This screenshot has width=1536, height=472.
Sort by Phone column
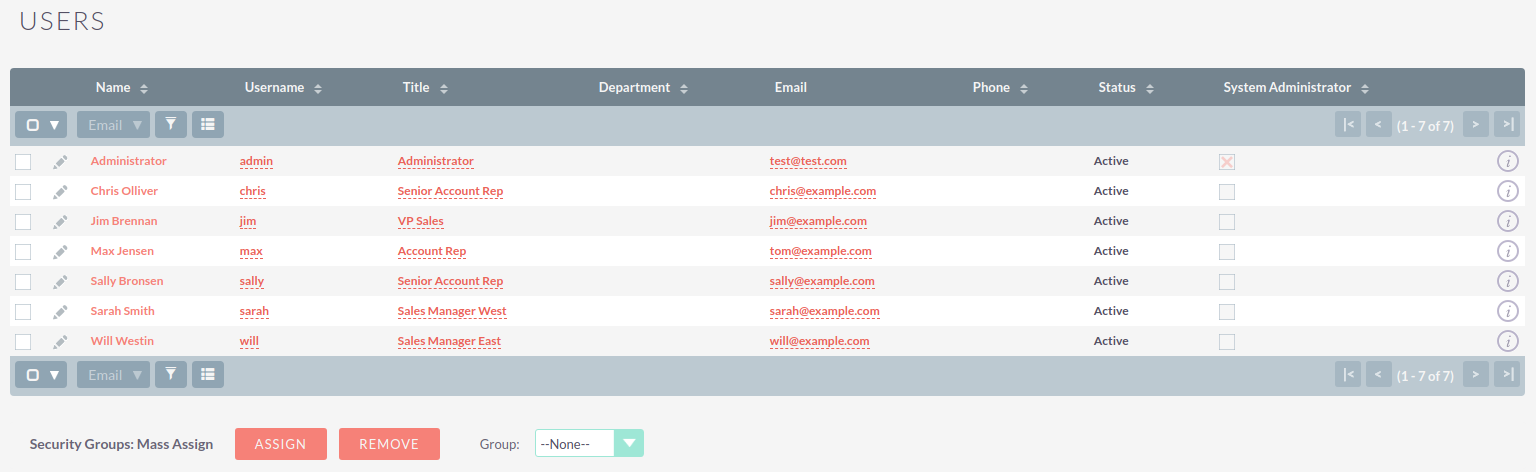pos(1000,87)
